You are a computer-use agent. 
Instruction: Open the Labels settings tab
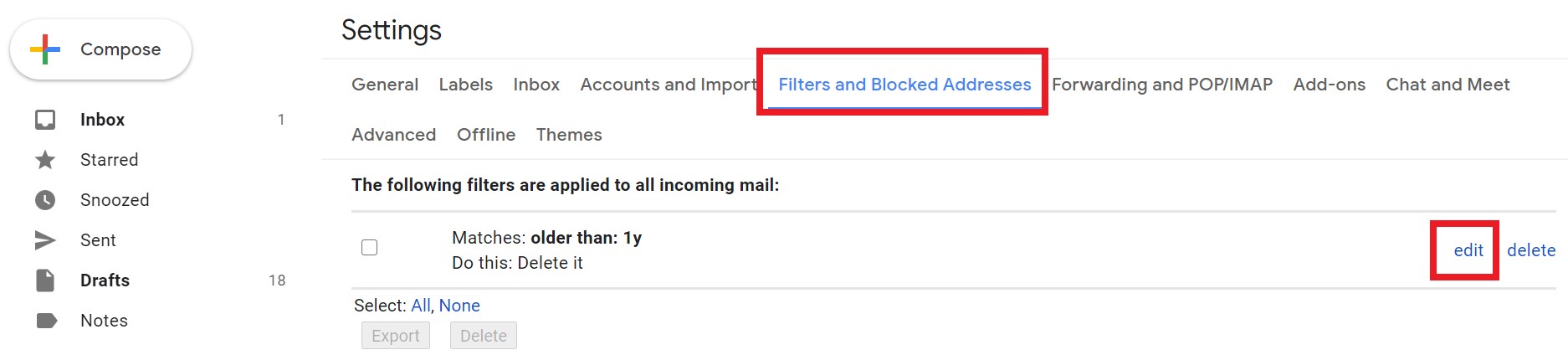point(465,85)
